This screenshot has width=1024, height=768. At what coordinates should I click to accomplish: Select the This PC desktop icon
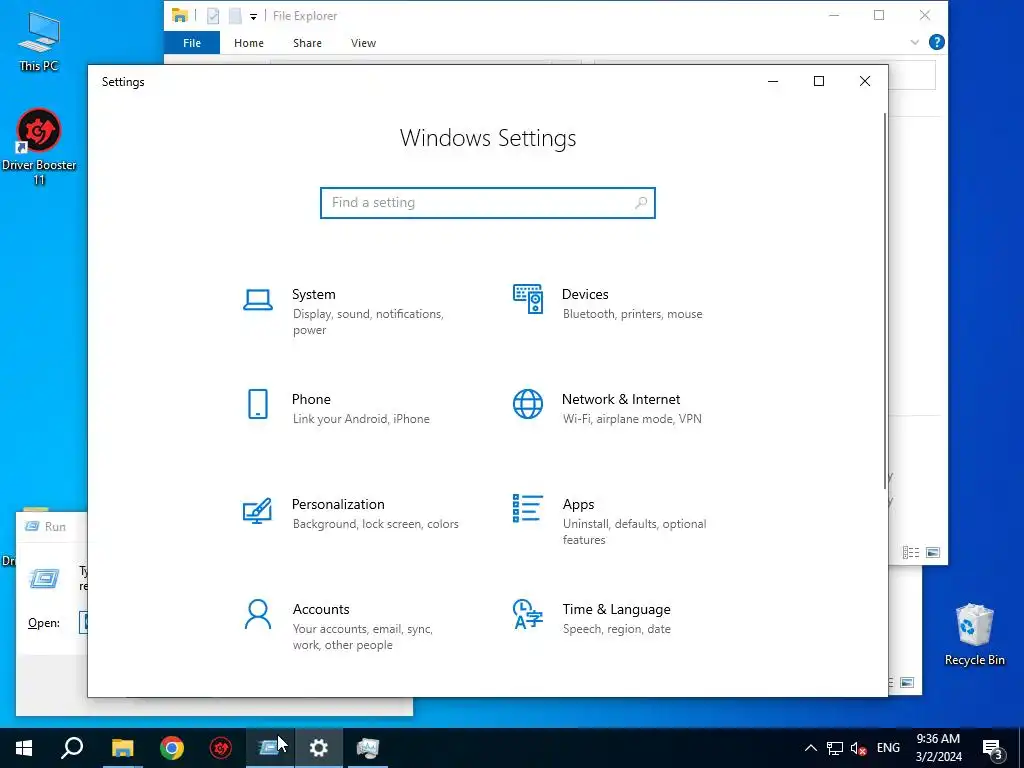click(x=39, y=42)
